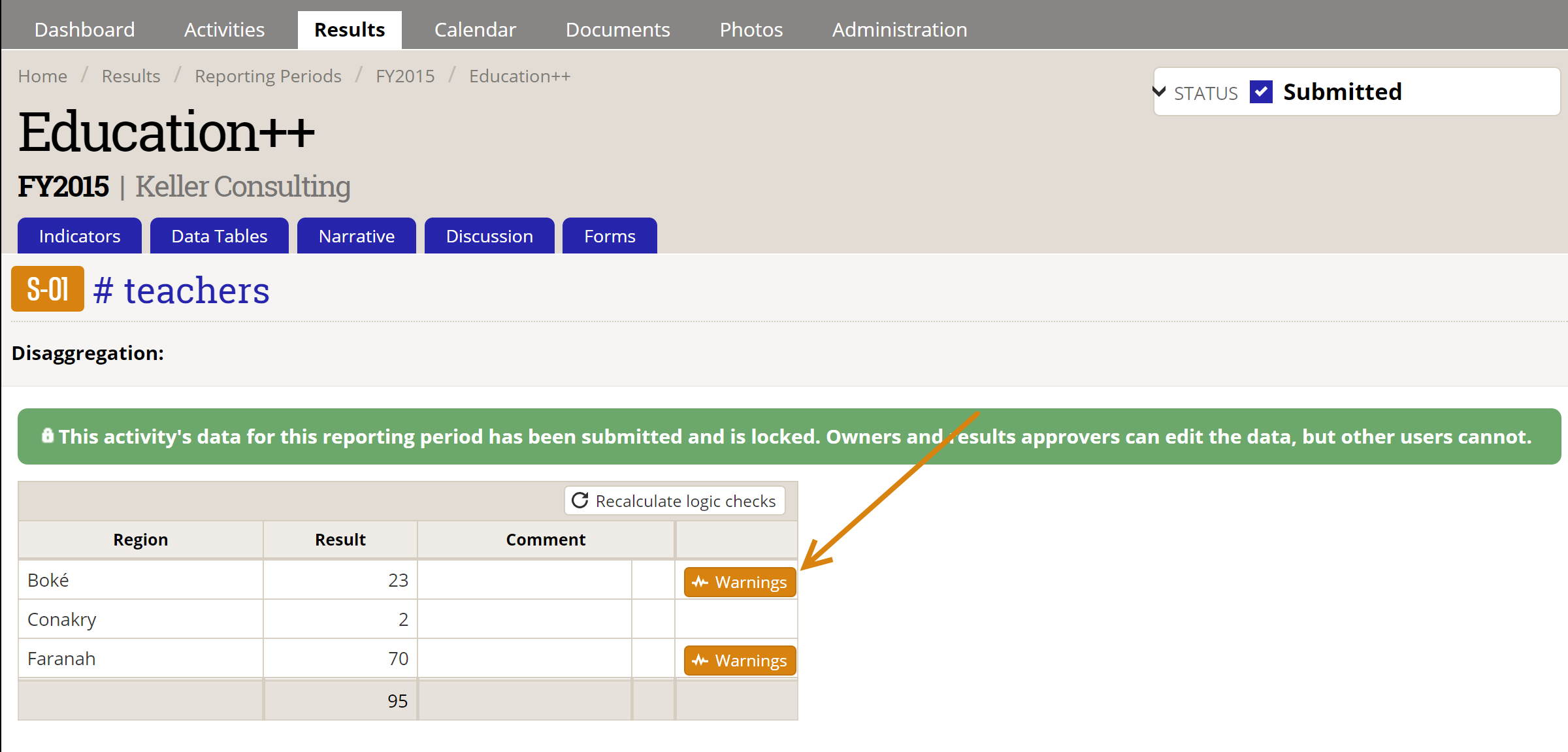Viewport: 1568px width, 752px height.
Task: Open Warnings for the Faranah row
Action: tap(740, 660)
